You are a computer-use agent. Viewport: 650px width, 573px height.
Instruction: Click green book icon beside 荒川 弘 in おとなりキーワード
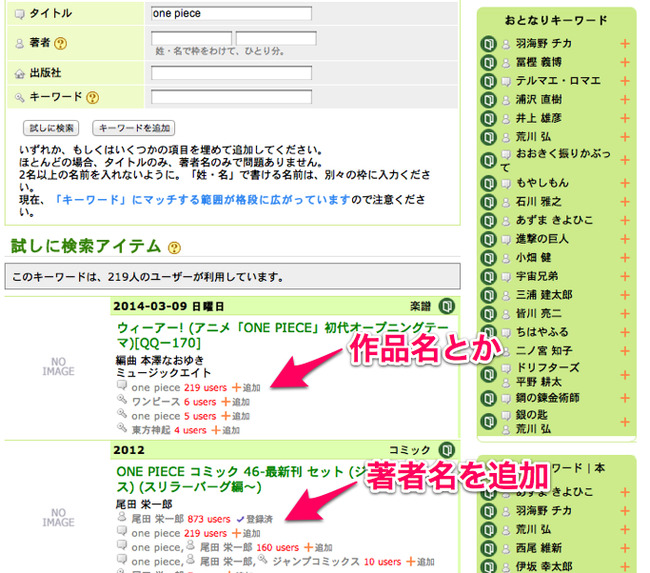[x=488, y=137]
